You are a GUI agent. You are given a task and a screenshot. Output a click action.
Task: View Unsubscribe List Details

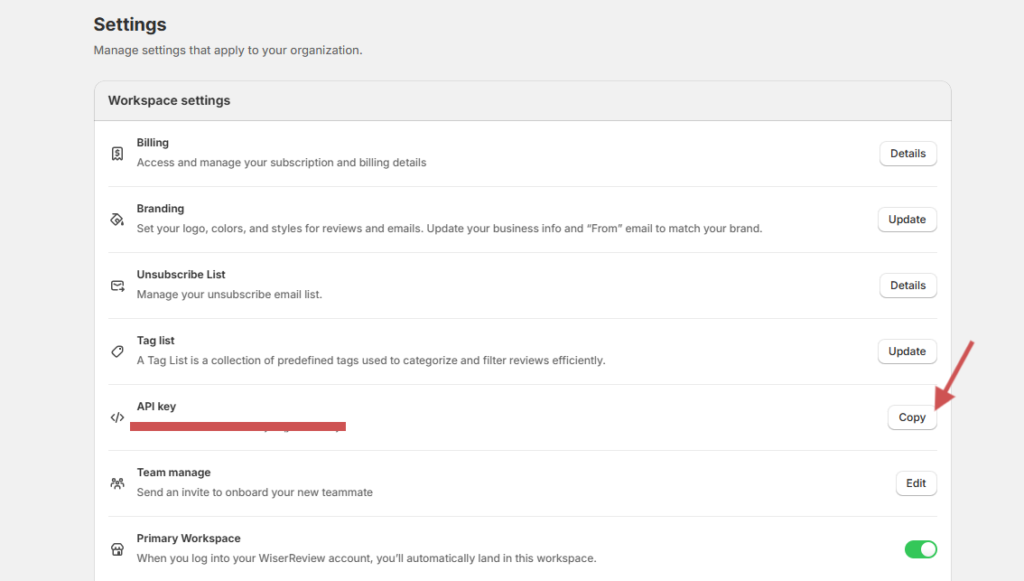click(x=907, y=286)
